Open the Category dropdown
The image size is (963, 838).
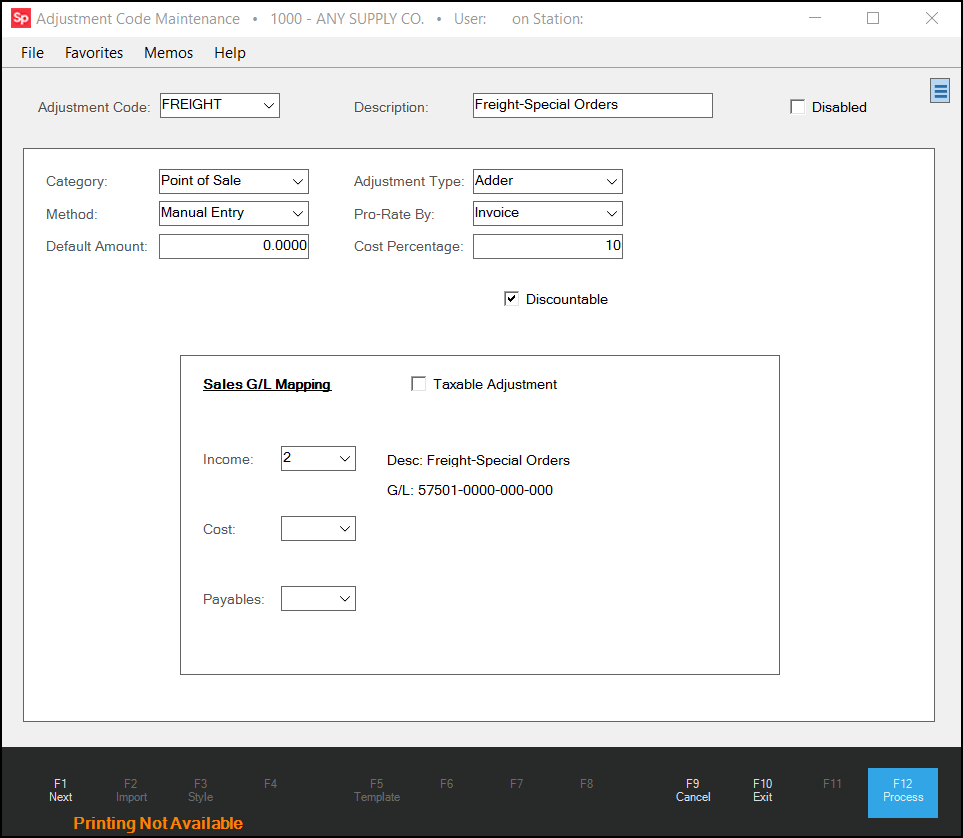tap(298, 181)
